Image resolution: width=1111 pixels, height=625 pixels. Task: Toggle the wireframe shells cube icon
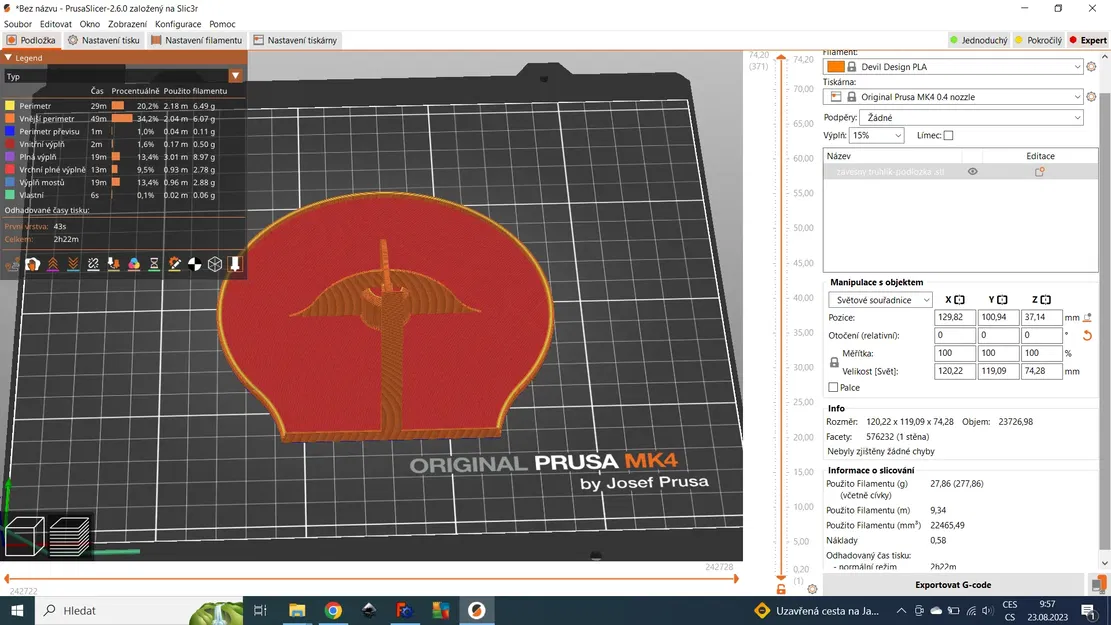(x=215, y=264)
